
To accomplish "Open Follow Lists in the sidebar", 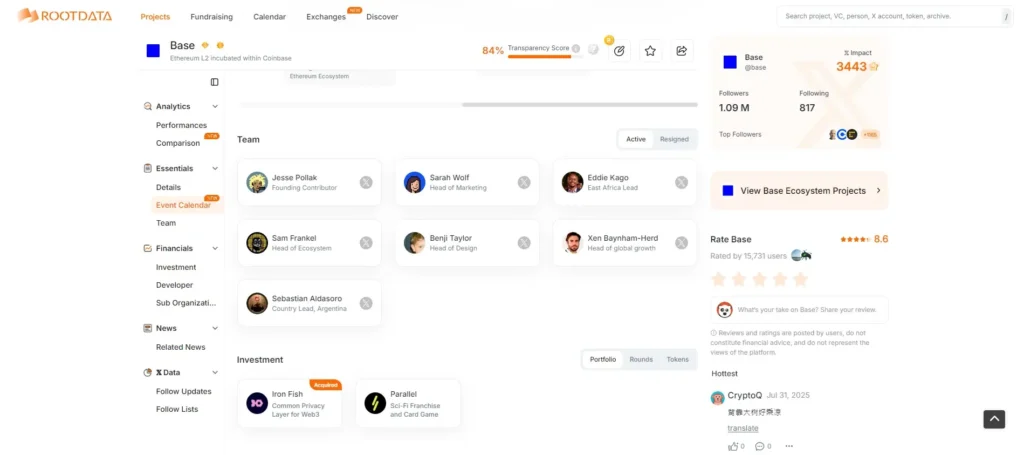I will tap(176, 409).
